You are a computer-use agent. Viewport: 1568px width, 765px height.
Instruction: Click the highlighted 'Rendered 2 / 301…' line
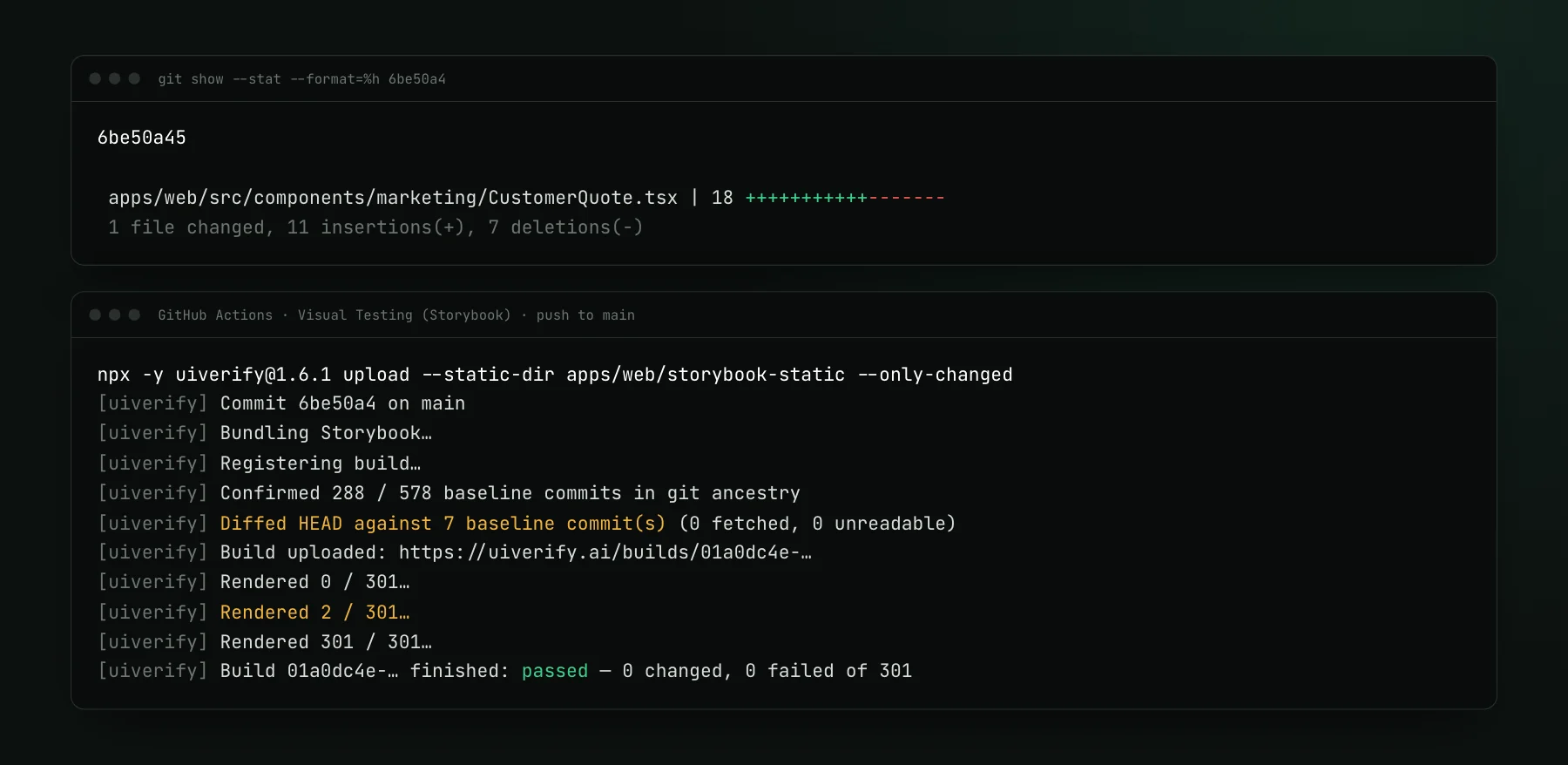(253, 613)
